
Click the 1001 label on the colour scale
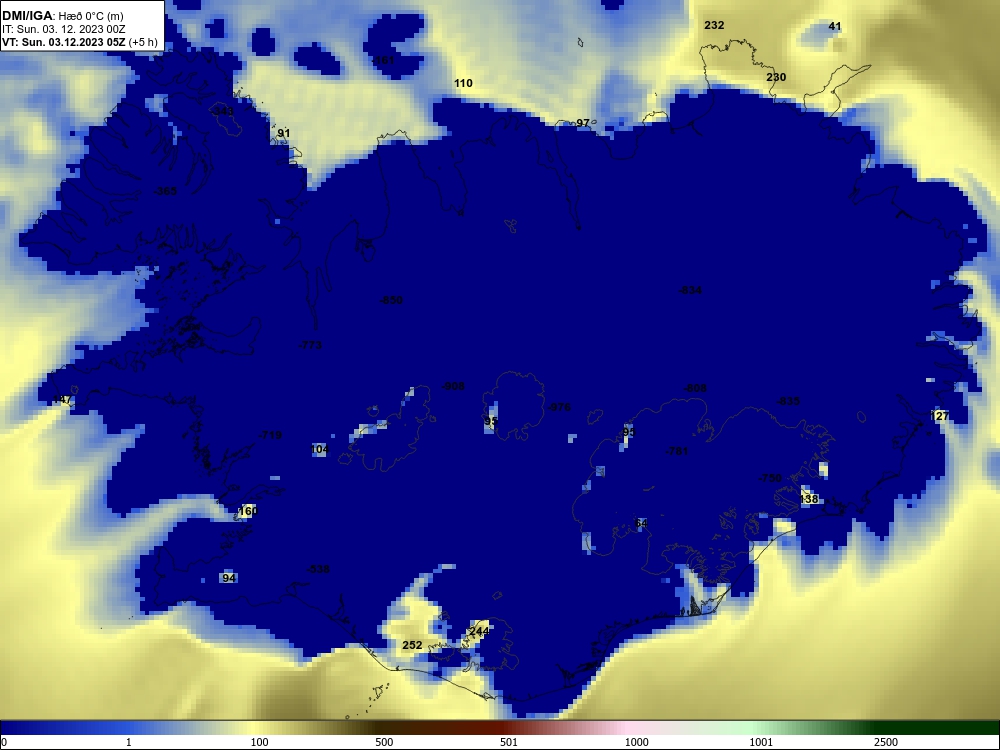point(761,742)
